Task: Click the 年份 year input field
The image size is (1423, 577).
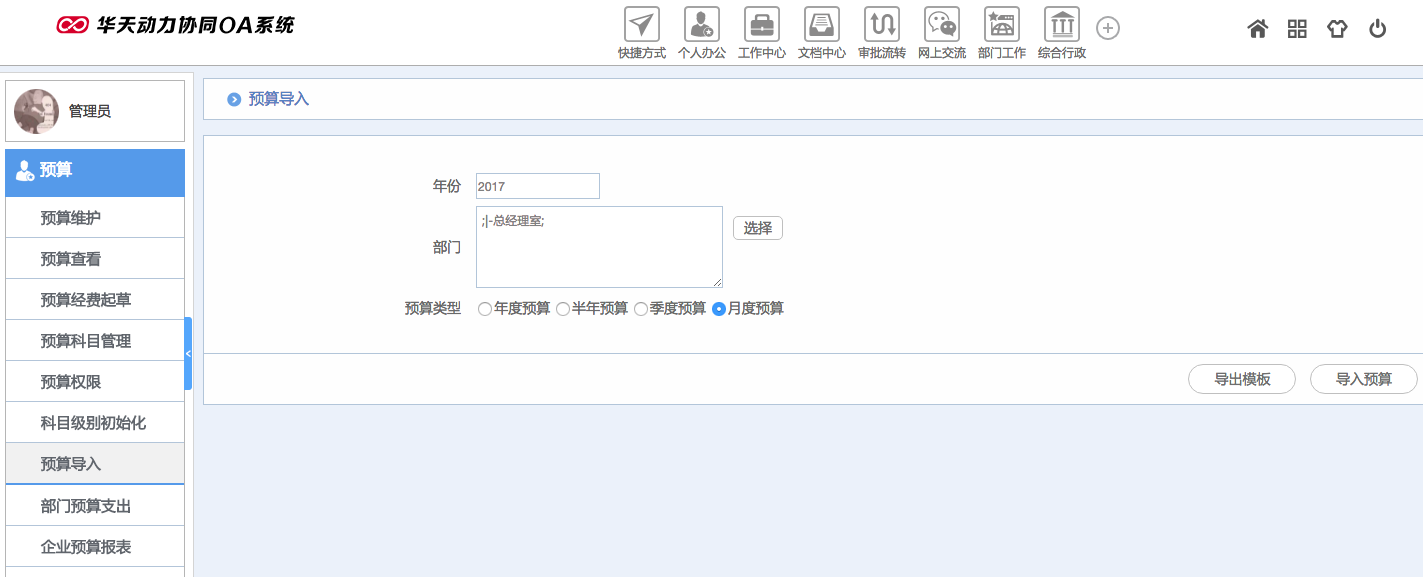Action: click(538, 186)
